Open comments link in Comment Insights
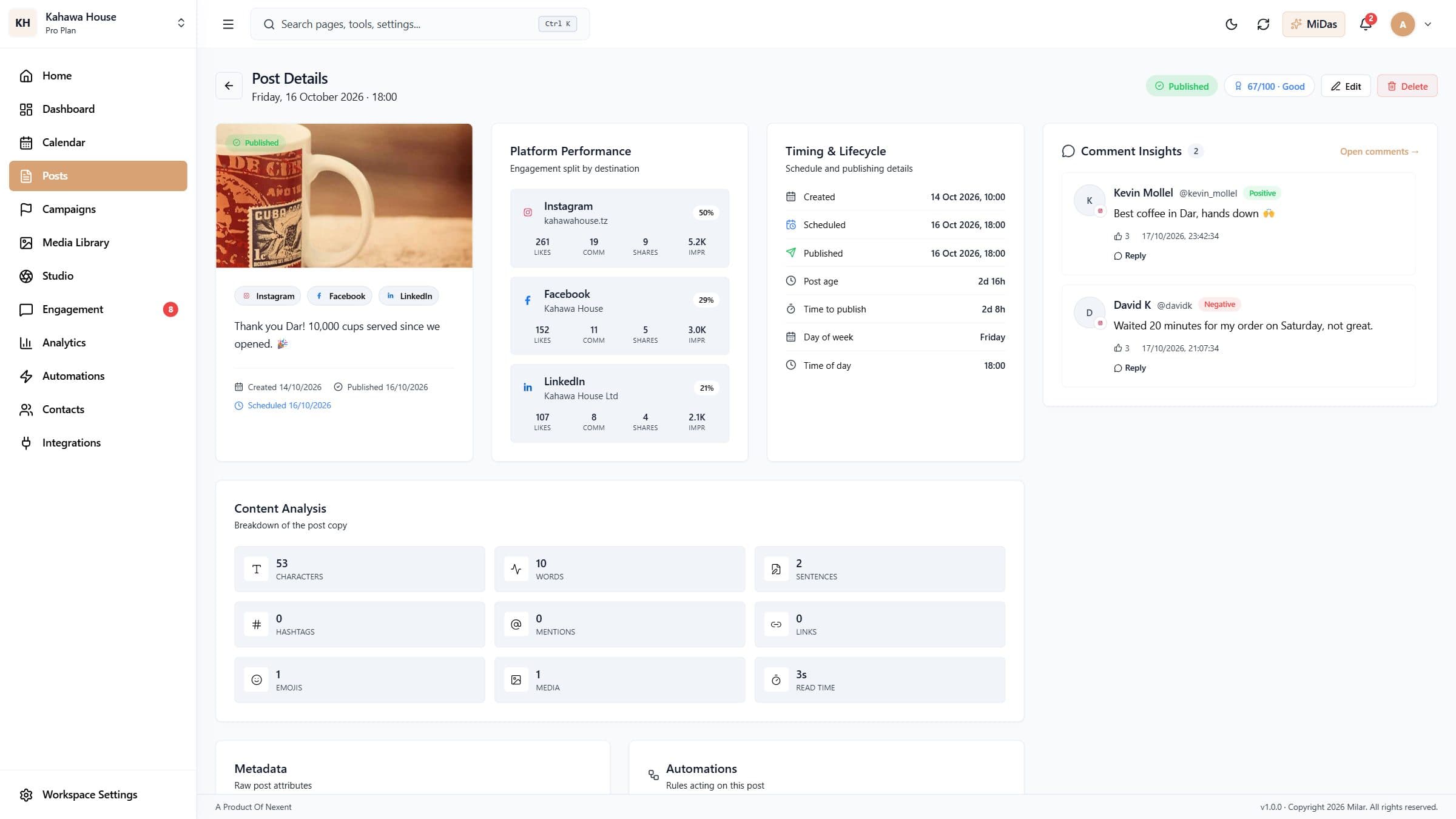Viewport: 1456px width, 819px height. 1379,152
